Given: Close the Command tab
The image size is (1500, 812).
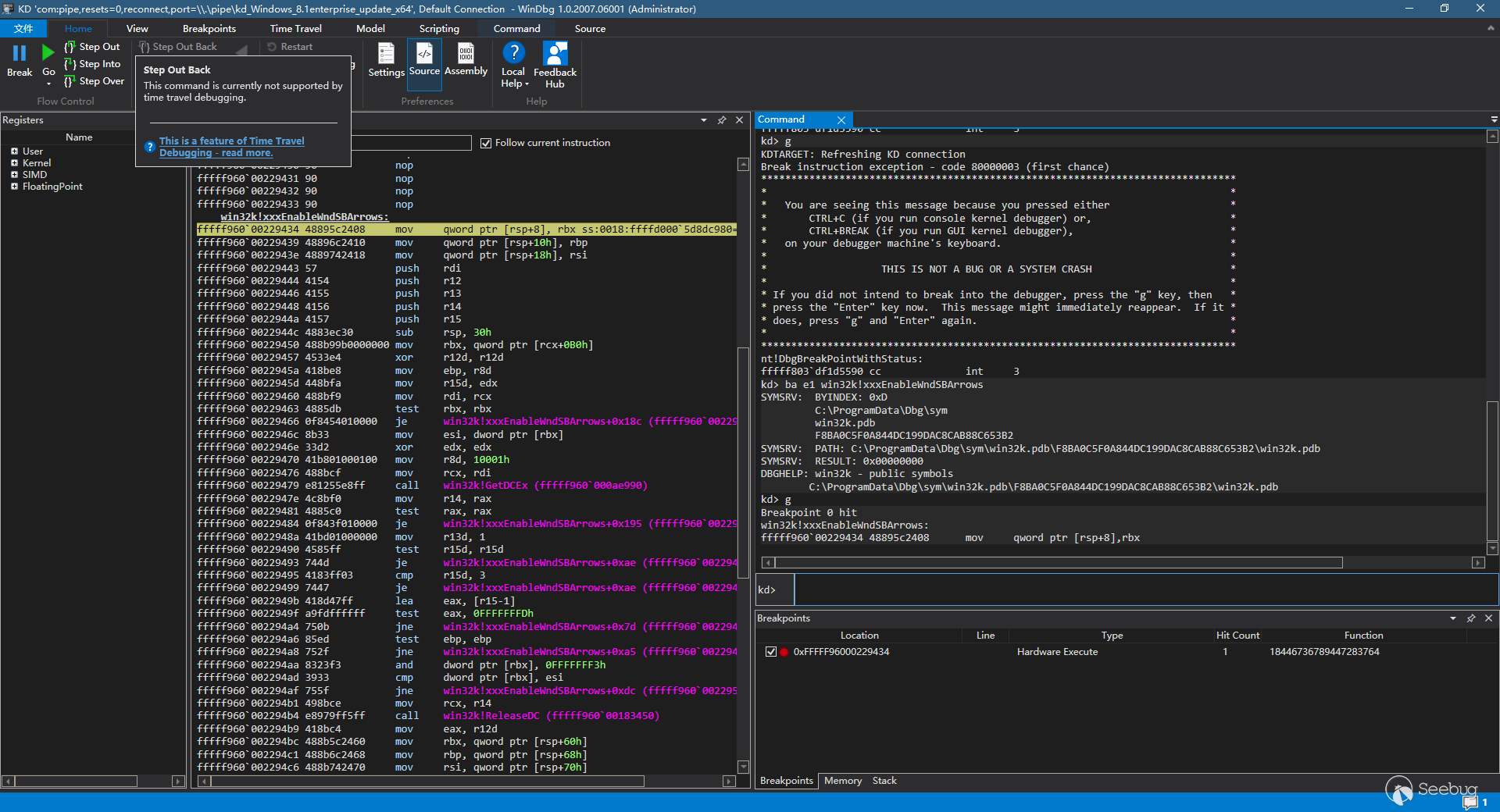Looking at the screenshot, I should [x=841, y=120].
